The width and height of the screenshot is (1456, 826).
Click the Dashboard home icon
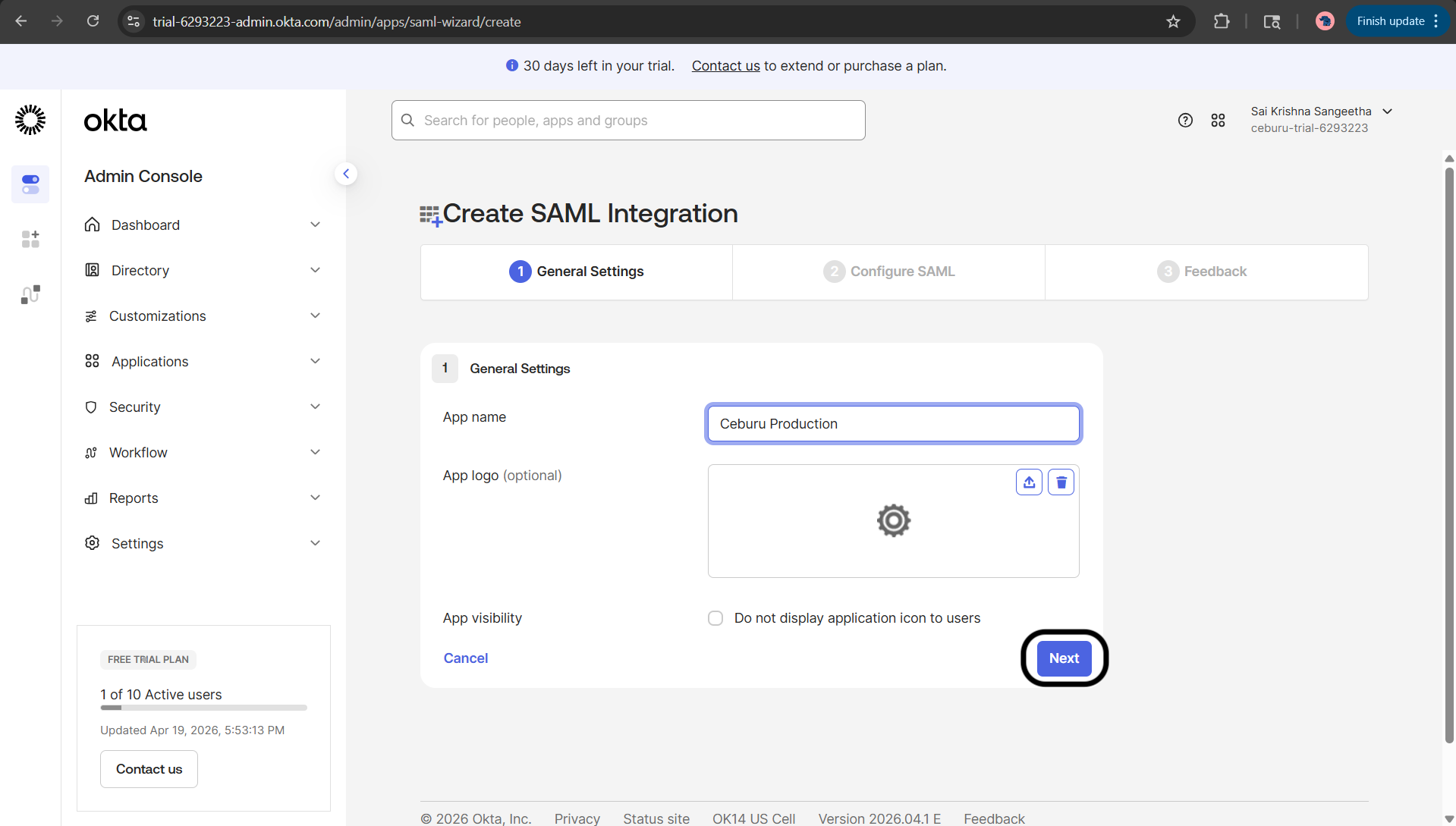coord(92,225)
